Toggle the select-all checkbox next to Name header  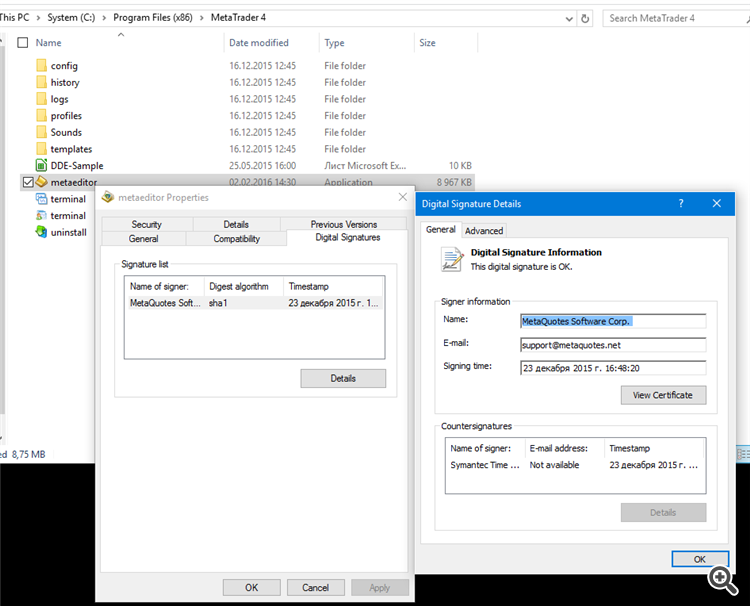[22, 43]
